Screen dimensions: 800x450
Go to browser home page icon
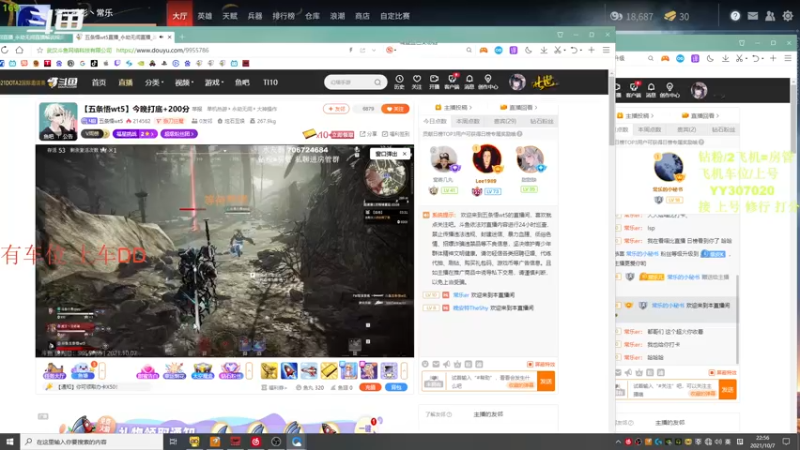19,50
